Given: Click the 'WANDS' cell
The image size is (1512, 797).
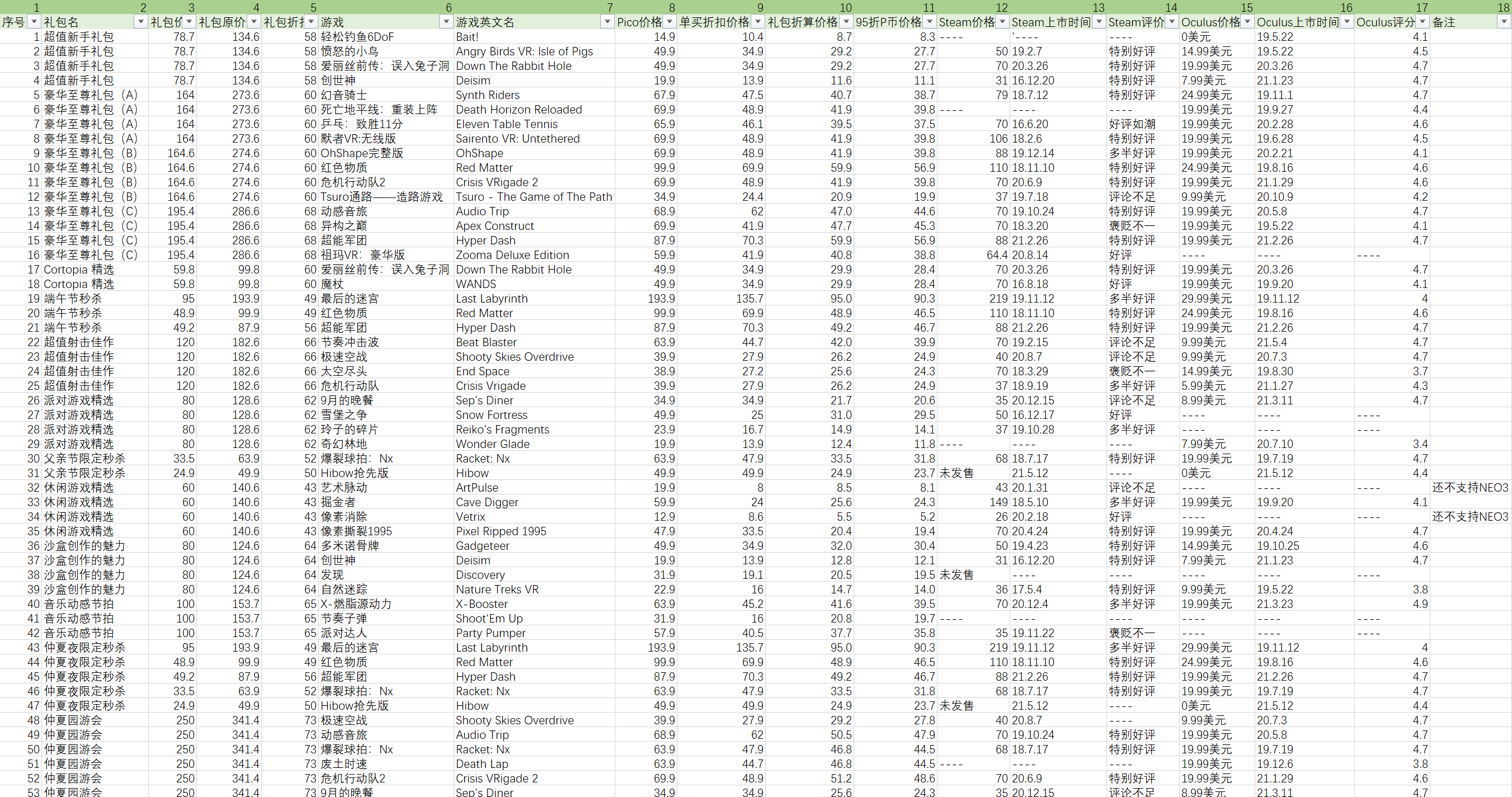Looking at the screenshot, I should pos(534,284).
